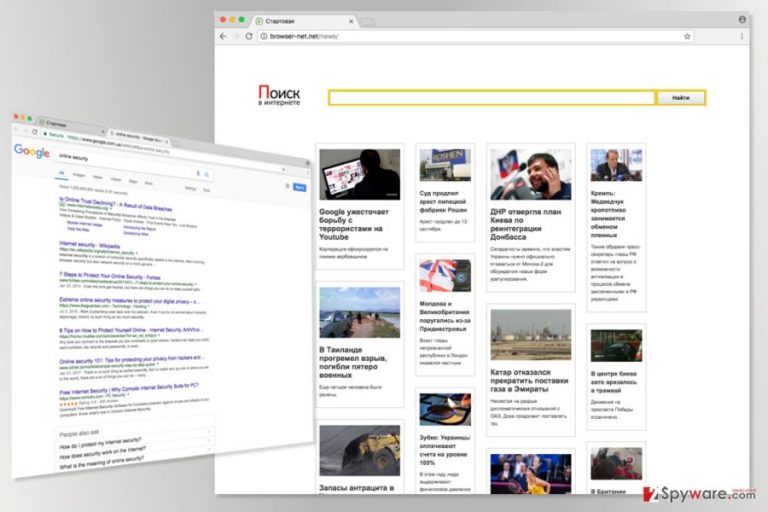Open Chrome's three-dot menu in front window
Image resolution: width=768 pixels, height=512 pixels.
point(742,36)
